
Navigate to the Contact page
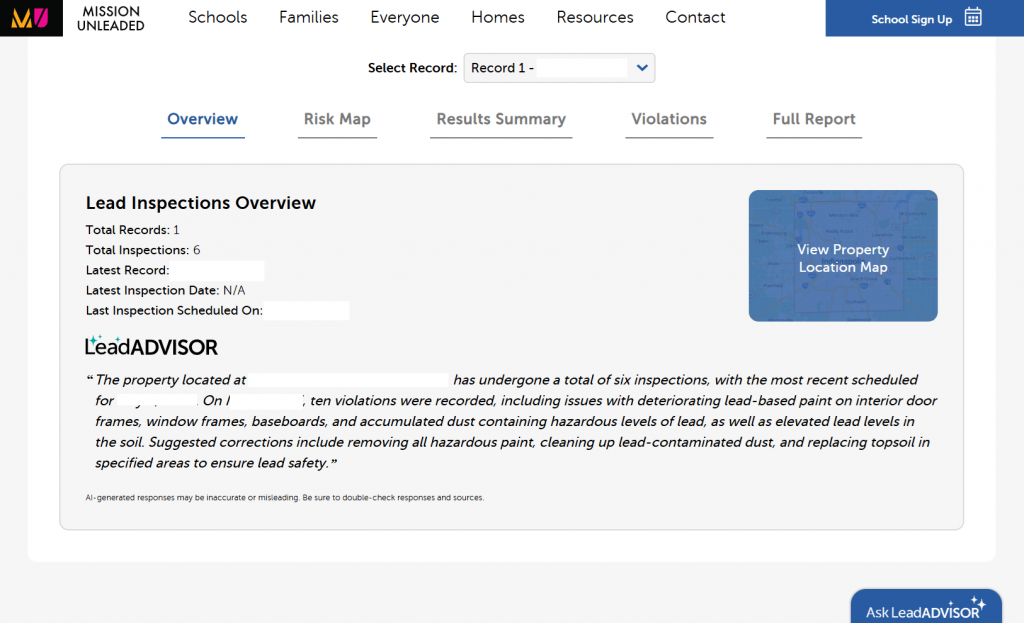[695, 17]
